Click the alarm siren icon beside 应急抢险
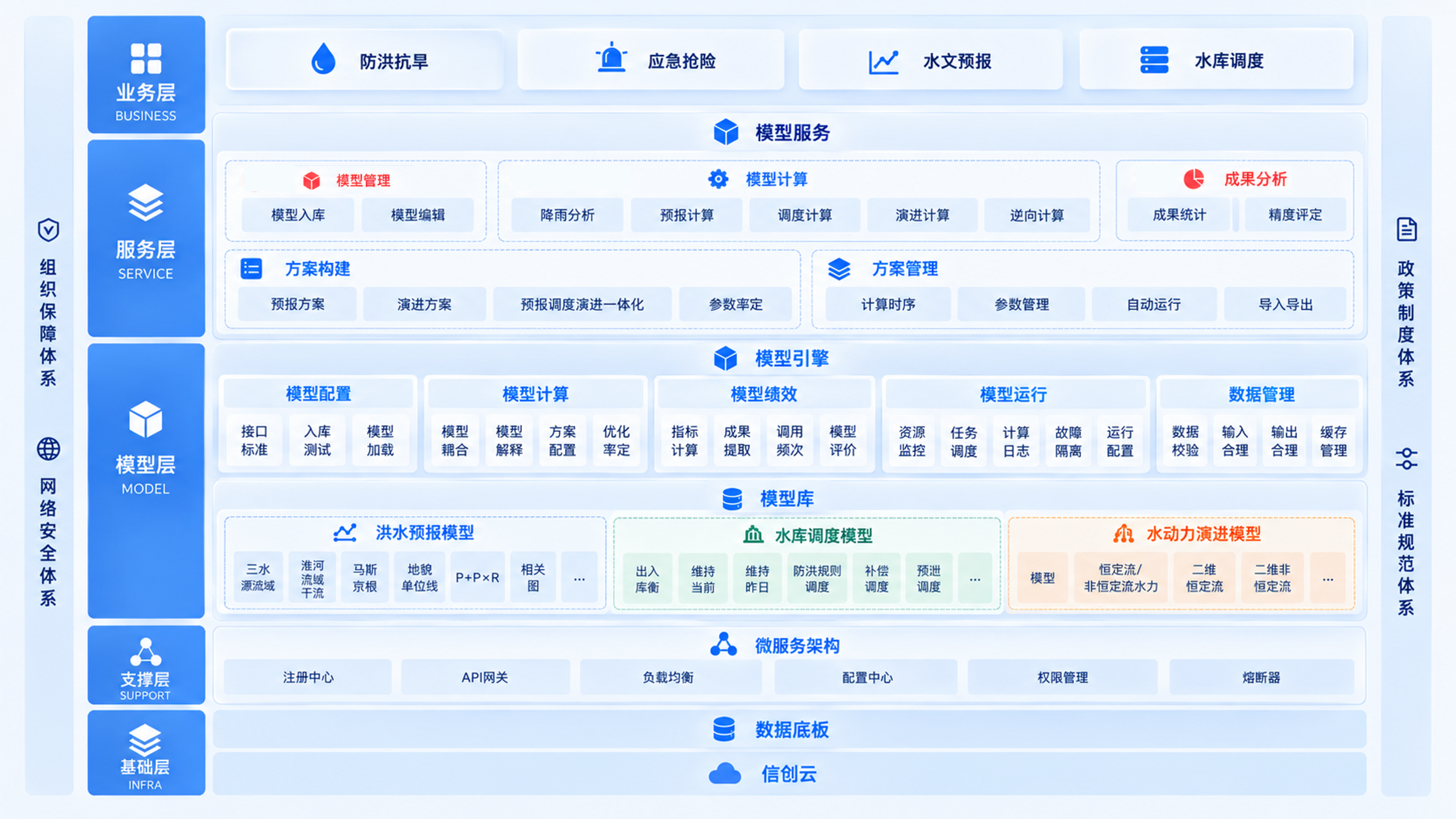 611,57
